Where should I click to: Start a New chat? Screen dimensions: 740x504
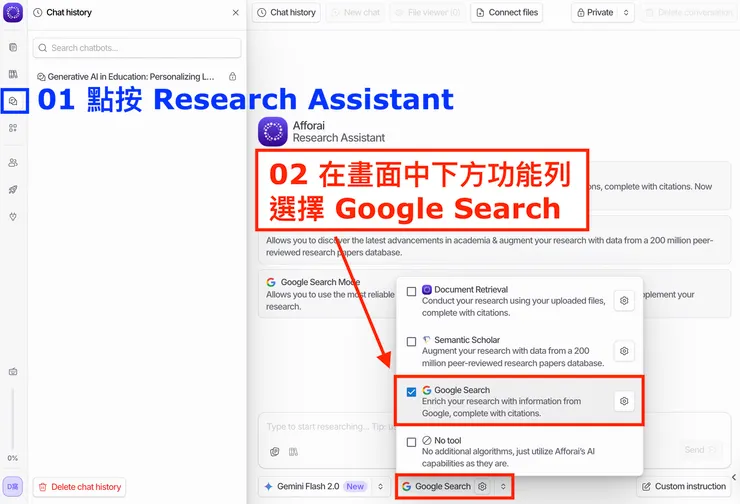[x=355, y=13]
